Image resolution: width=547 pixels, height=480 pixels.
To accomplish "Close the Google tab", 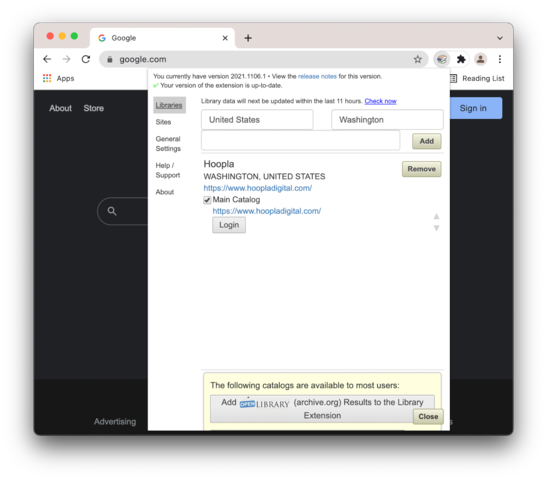I will tap(225, 38).
